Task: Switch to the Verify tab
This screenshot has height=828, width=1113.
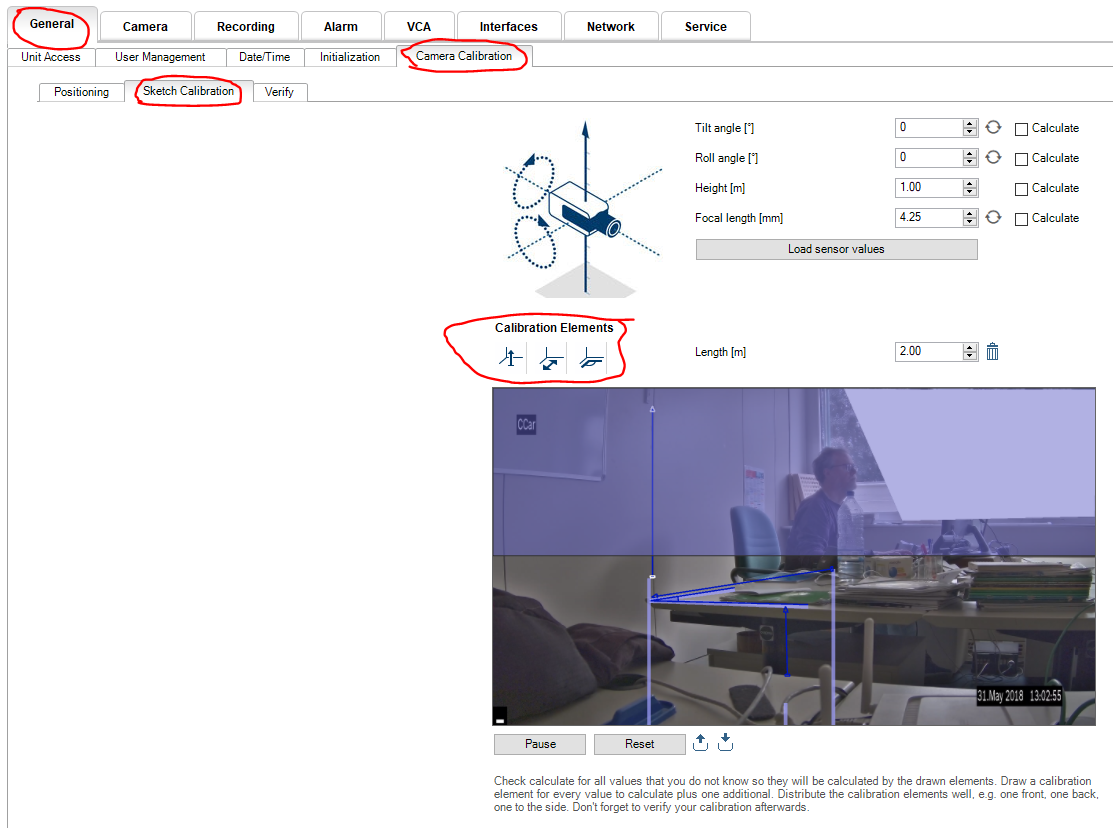Action: coord(279,92)
